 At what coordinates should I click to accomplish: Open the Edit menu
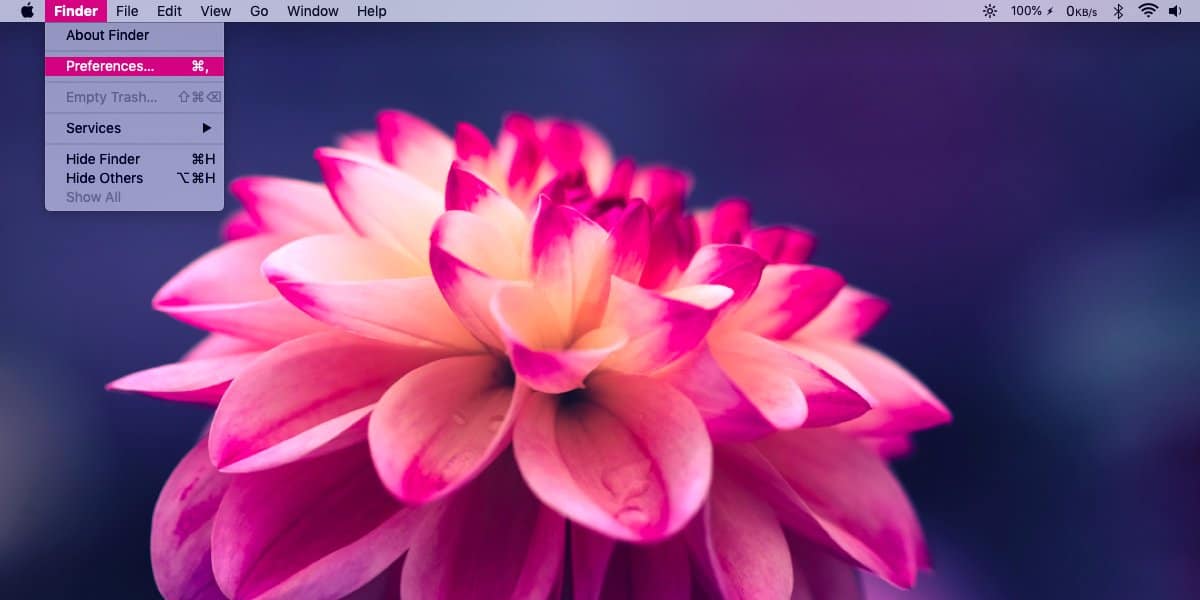click(x=169, y=11)
